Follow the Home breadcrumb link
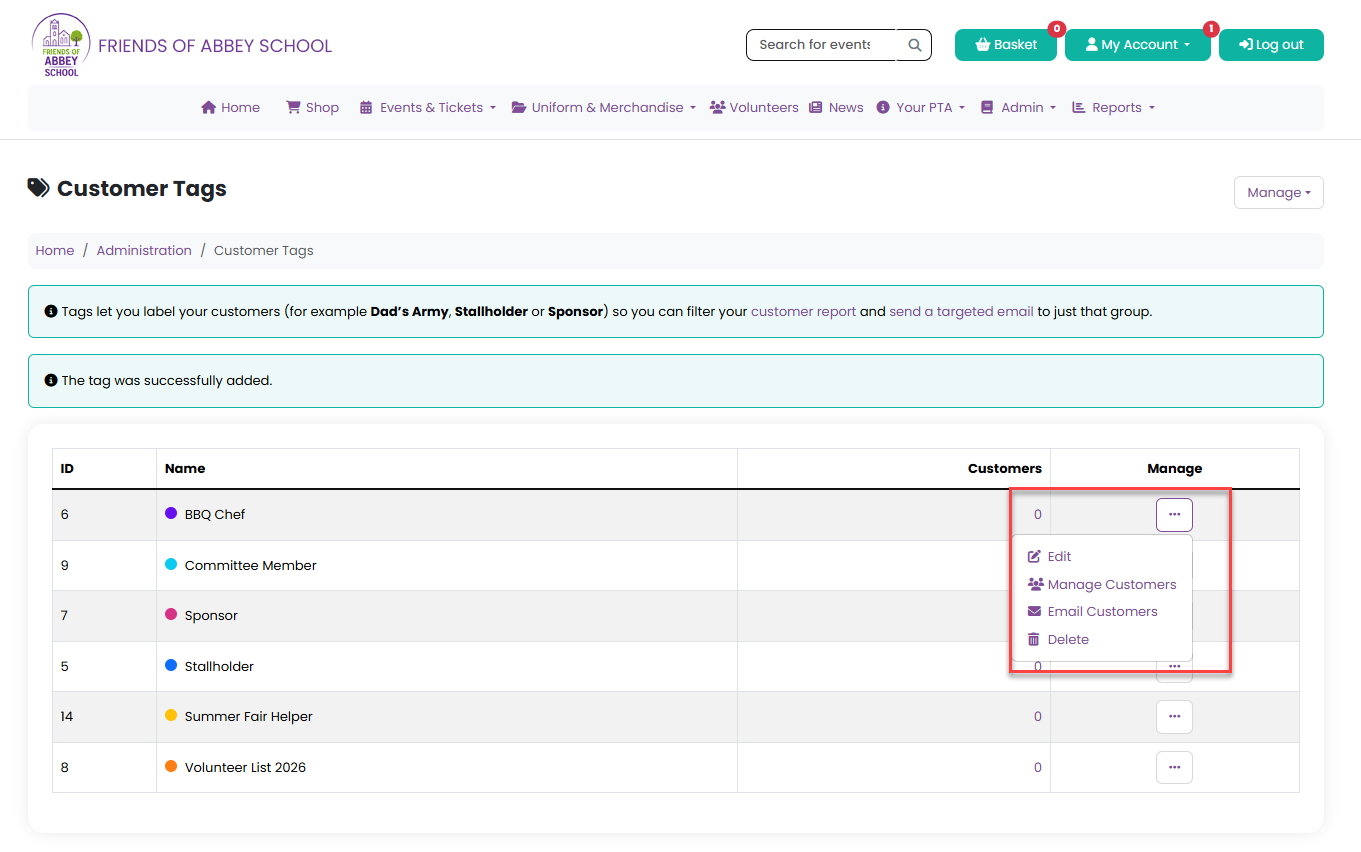 (x=55, y=251)
